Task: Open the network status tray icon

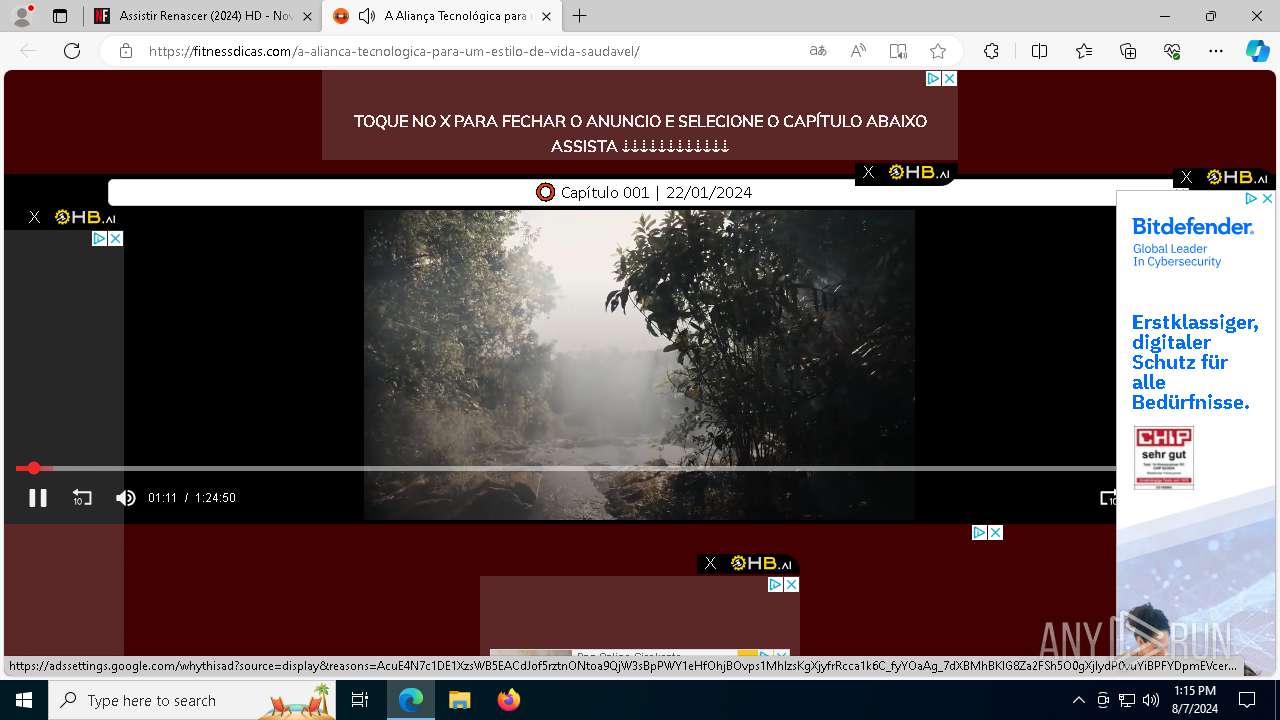Action: (x=1127, y=700)
